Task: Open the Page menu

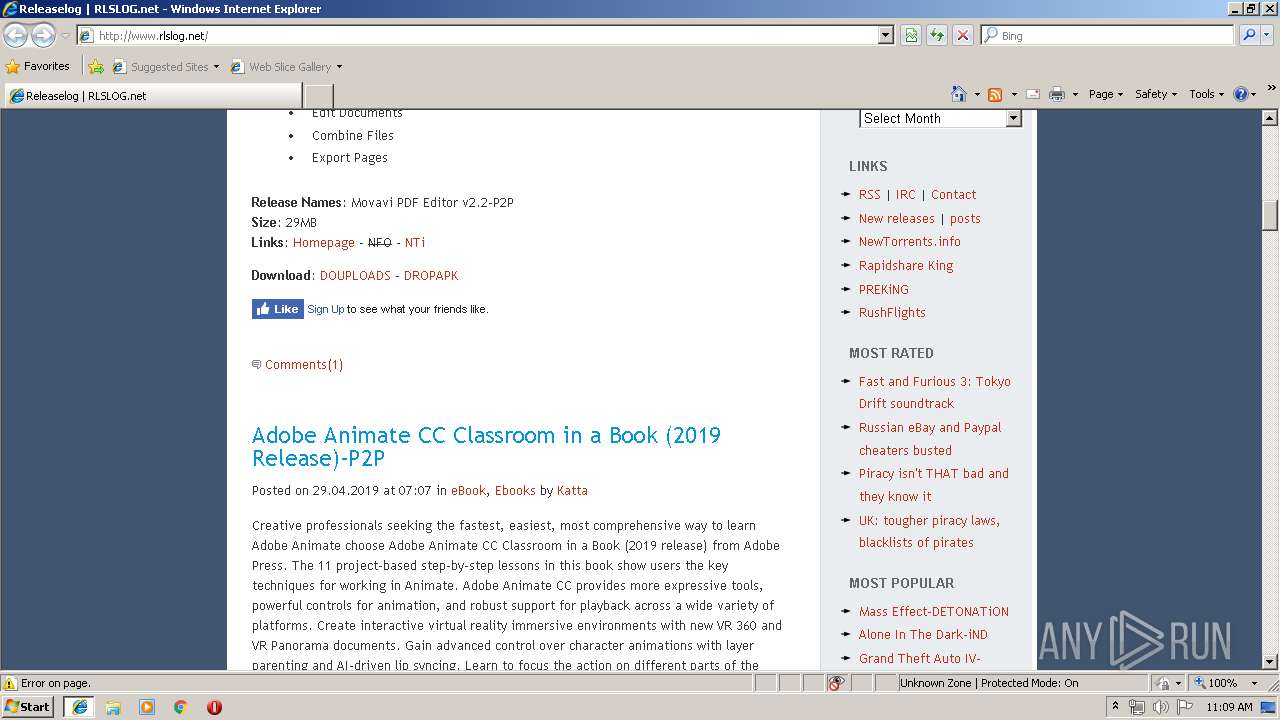Action: click(1105, 94)
